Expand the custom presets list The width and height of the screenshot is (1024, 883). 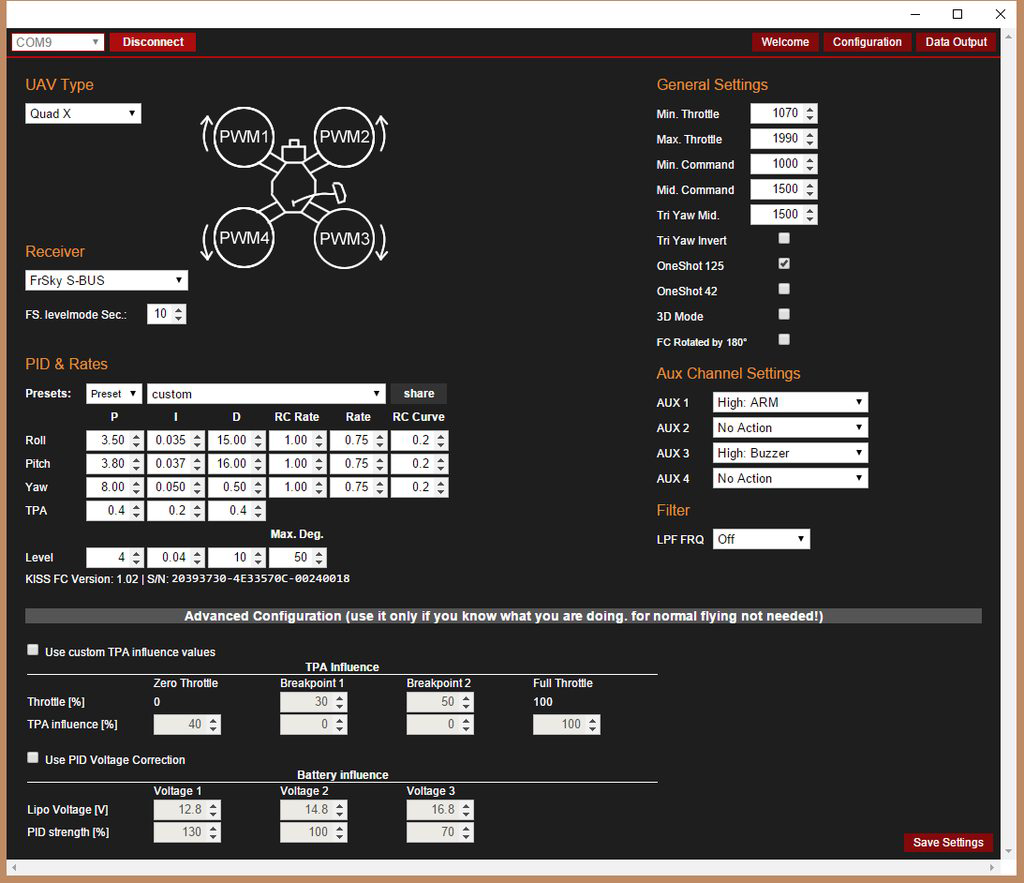(x=266, y=394)
